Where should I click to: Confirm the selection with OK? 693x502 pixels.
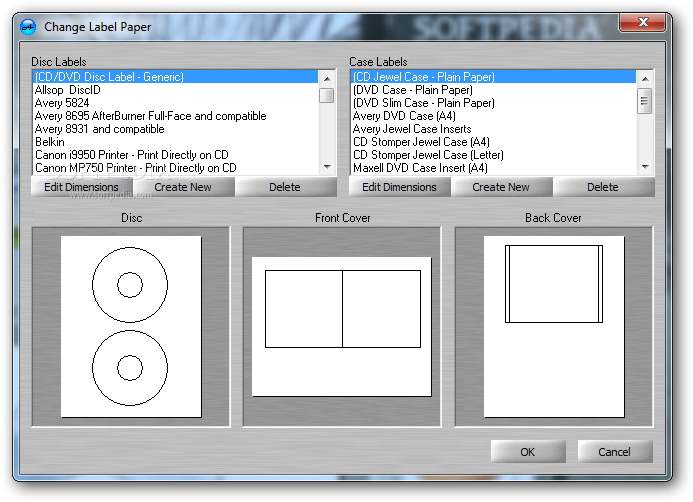click(x=528, y=452)
